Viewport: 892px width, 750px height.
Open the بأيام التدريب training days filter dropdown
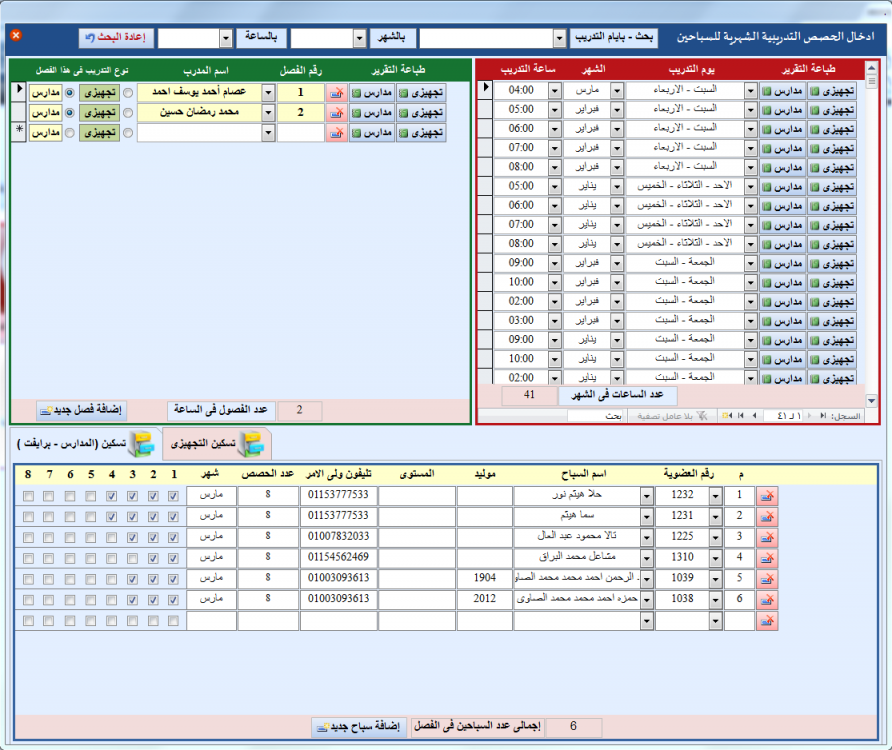pyautogui.click(x=560, y=38)
